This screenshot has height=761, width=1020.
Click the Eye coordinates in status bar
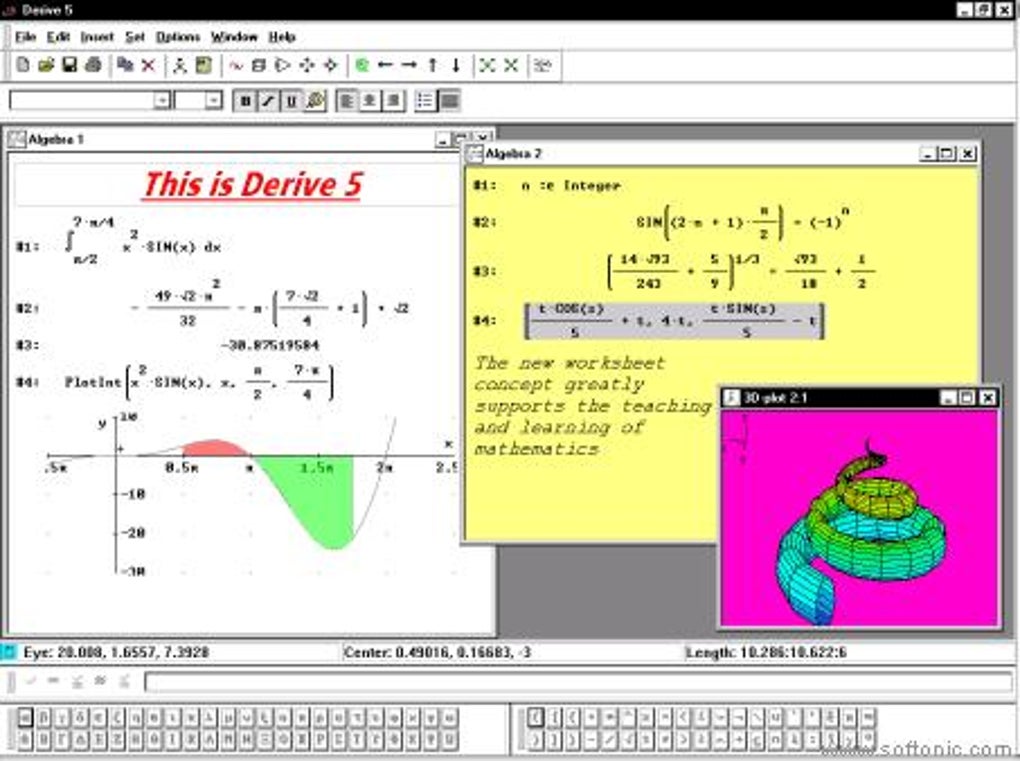(x=116, y=652)
